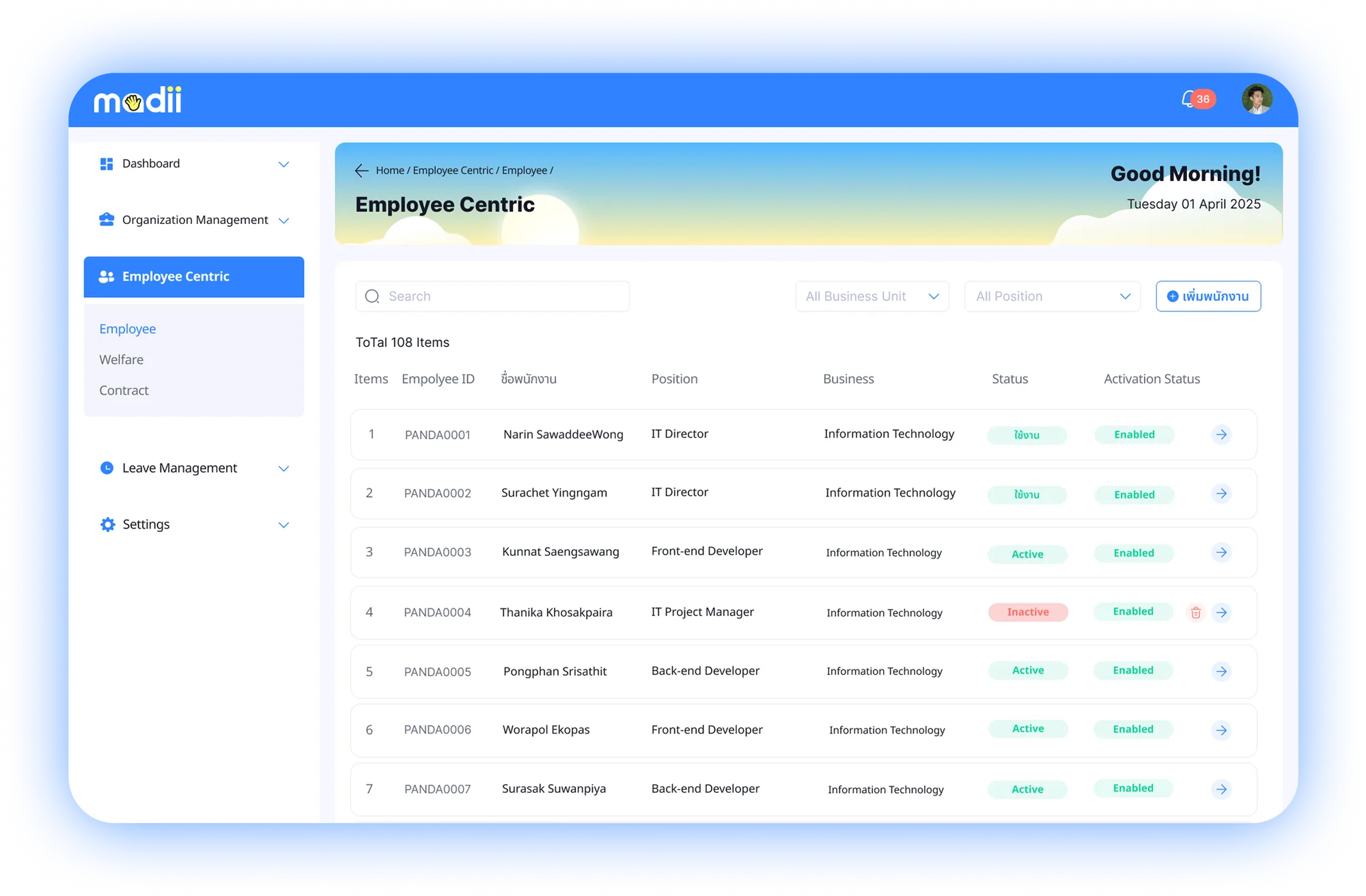Select the Employee submenu item
Viewport: 1366px width, 896px height.
(128, 329)
